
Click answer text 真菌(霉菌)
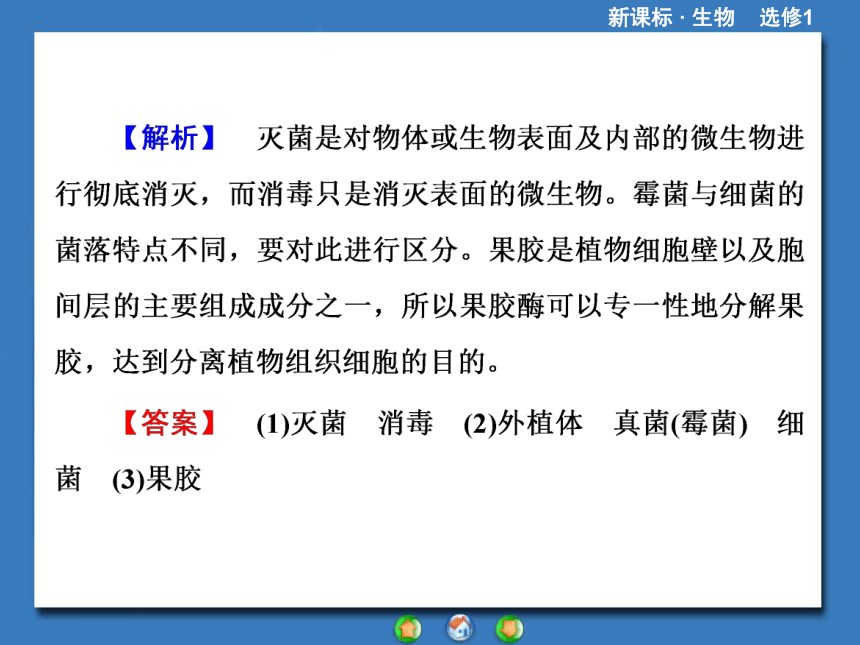pos(681,423)
